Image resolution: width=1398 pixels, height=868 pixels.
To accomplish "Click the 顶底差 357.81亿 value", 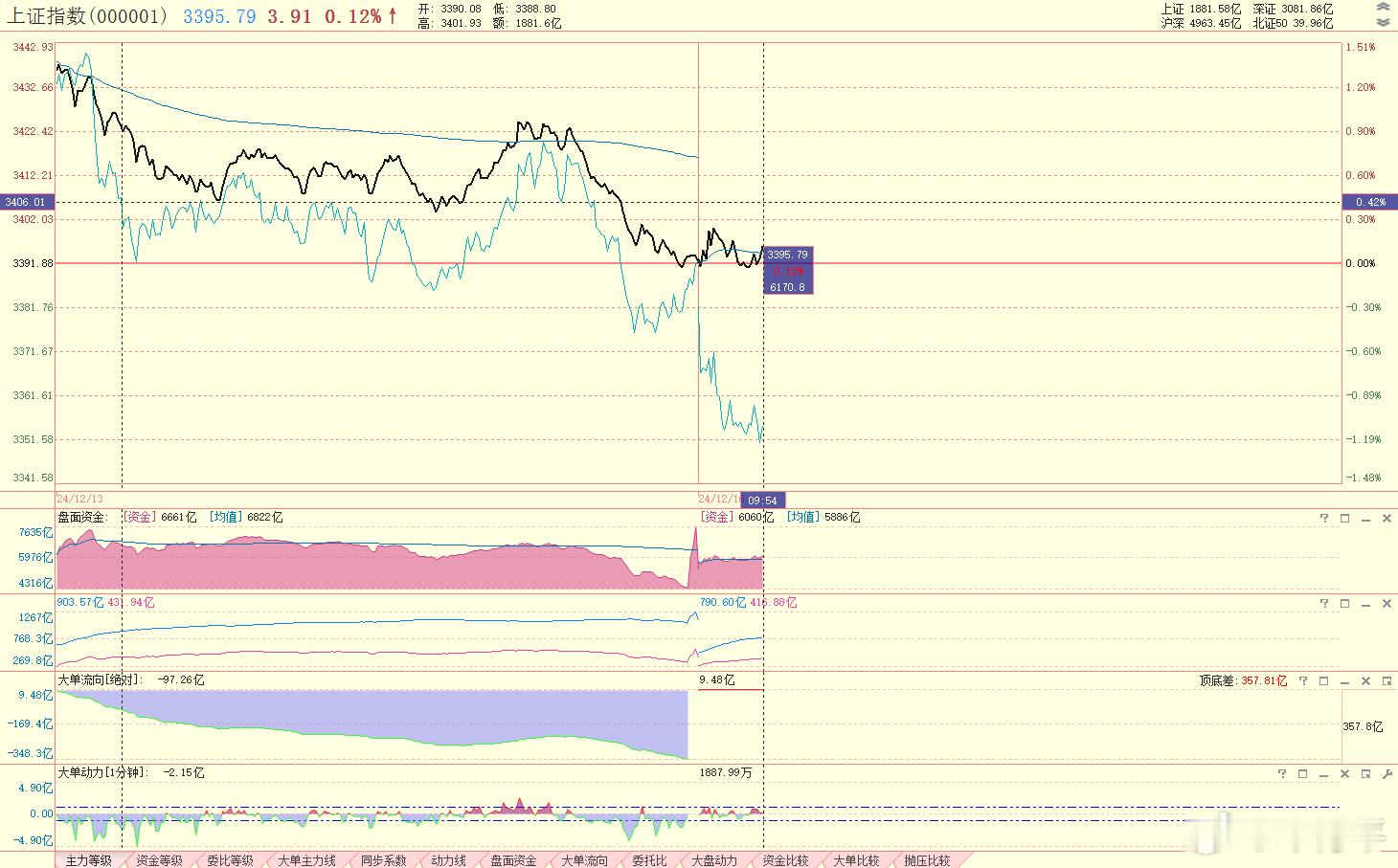I will pyautogui.click(x=1243, y=680).
